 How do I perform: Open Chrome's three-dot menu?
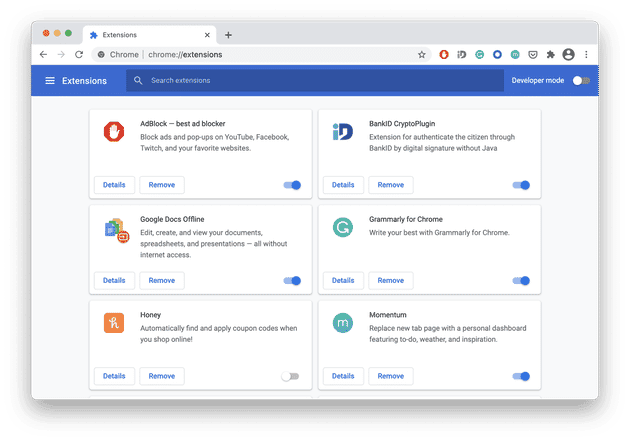[x=586, y=55]
